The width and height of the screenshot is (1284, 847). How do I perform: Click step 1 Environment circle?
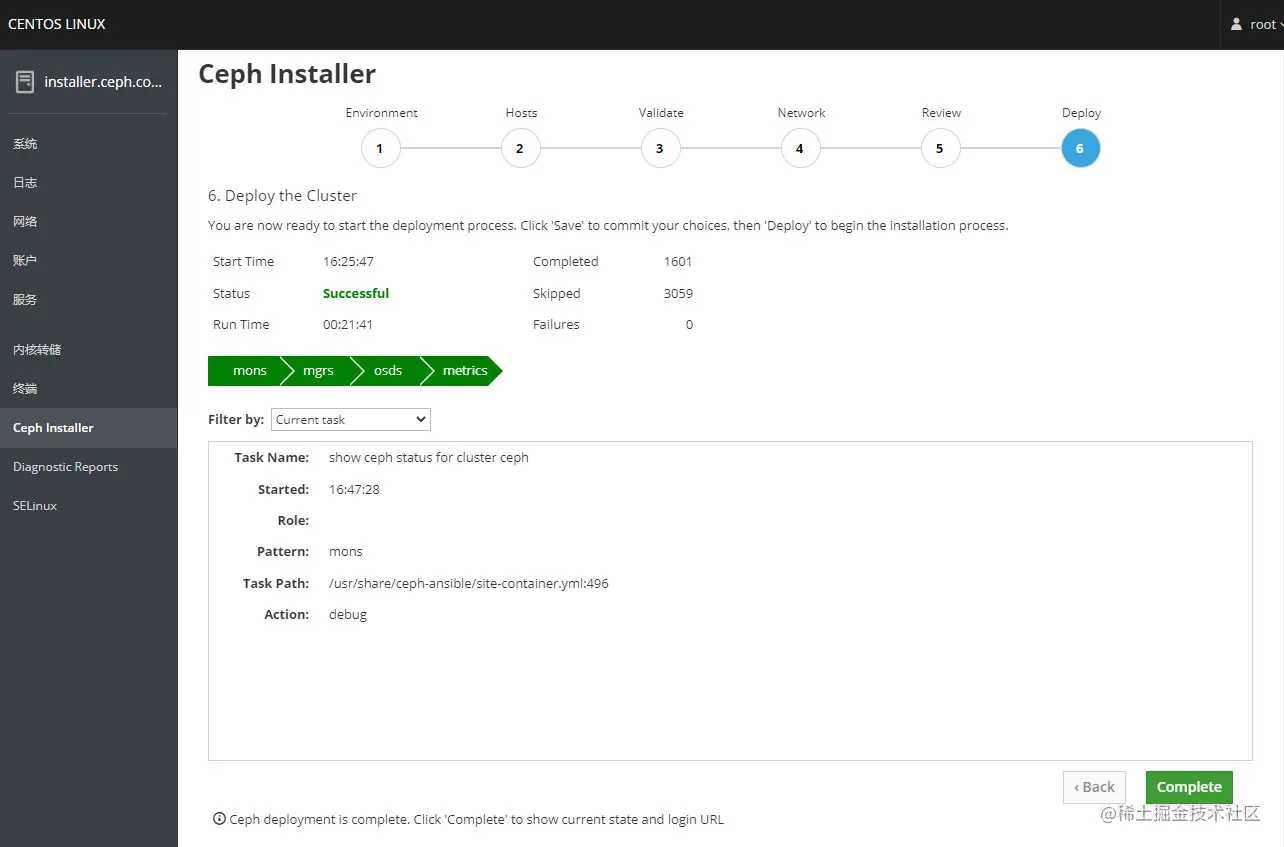click(380, 149)
